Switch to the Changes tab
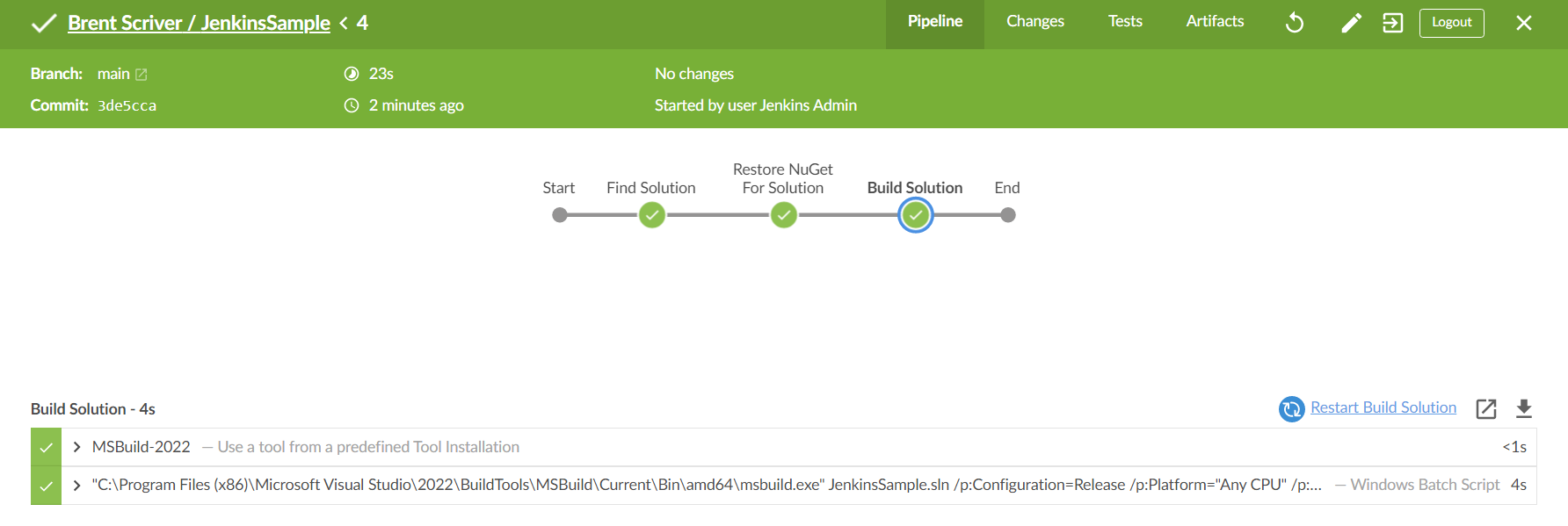Viewport: 1568px width, 526px height. 1035,21
